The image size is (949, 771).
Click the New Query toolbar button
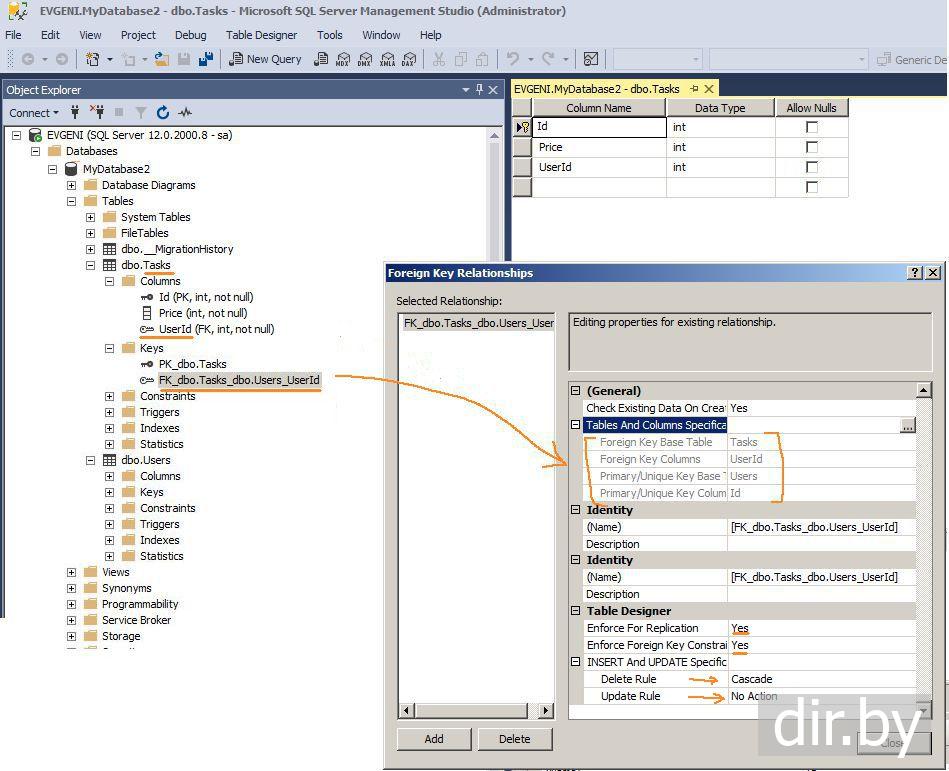265,59
